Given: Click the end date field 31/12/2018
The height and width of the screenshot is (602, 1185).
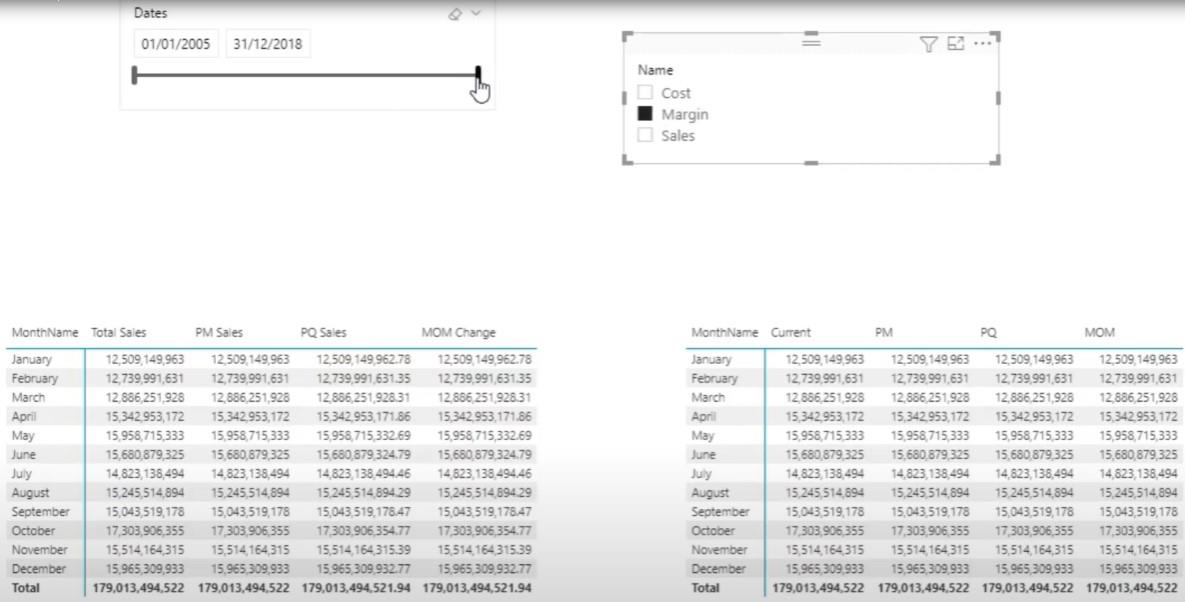Looking at the screenshot, I should [268, 44].
